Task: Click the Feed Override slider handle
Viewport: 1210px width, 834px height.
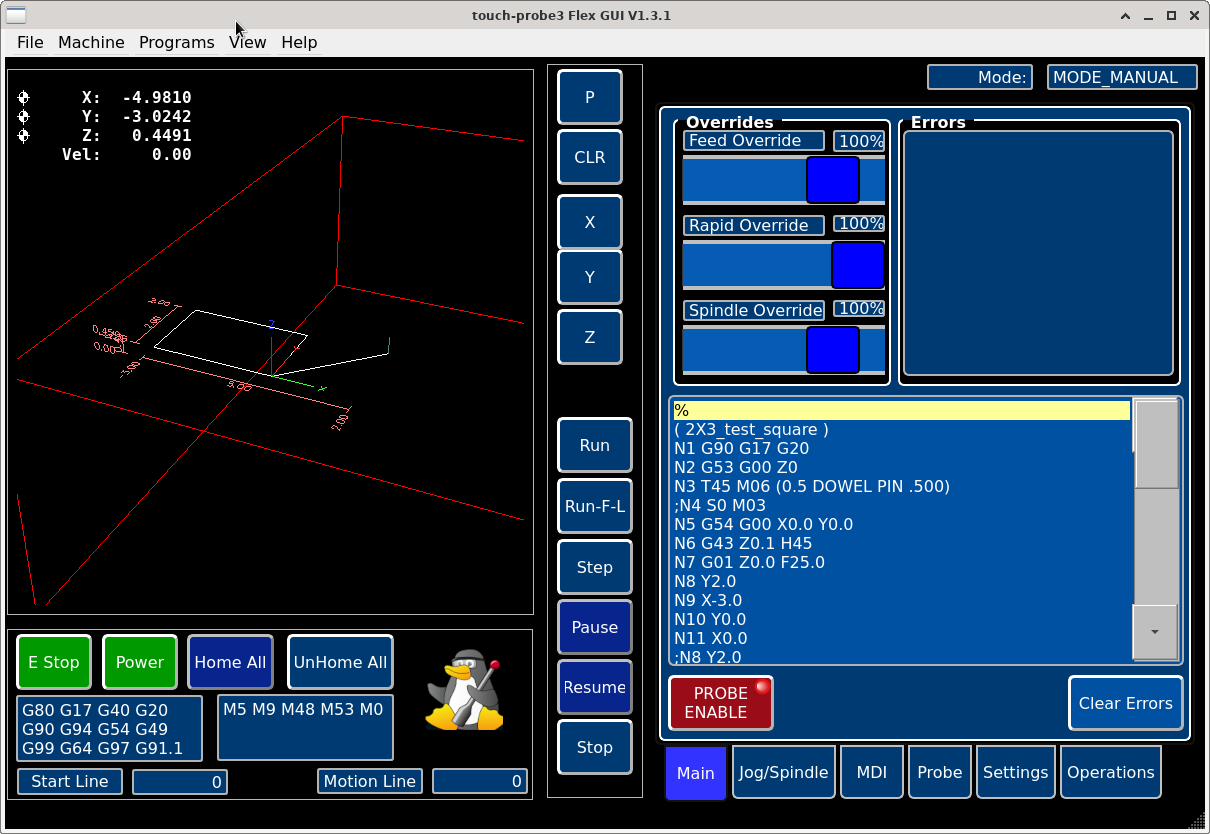Action: 832,180
